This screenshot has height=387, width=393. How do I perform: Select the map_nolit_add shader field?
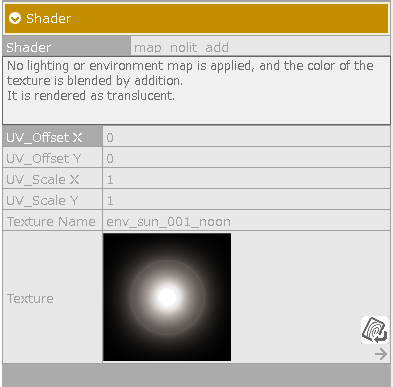click(260, 47)
